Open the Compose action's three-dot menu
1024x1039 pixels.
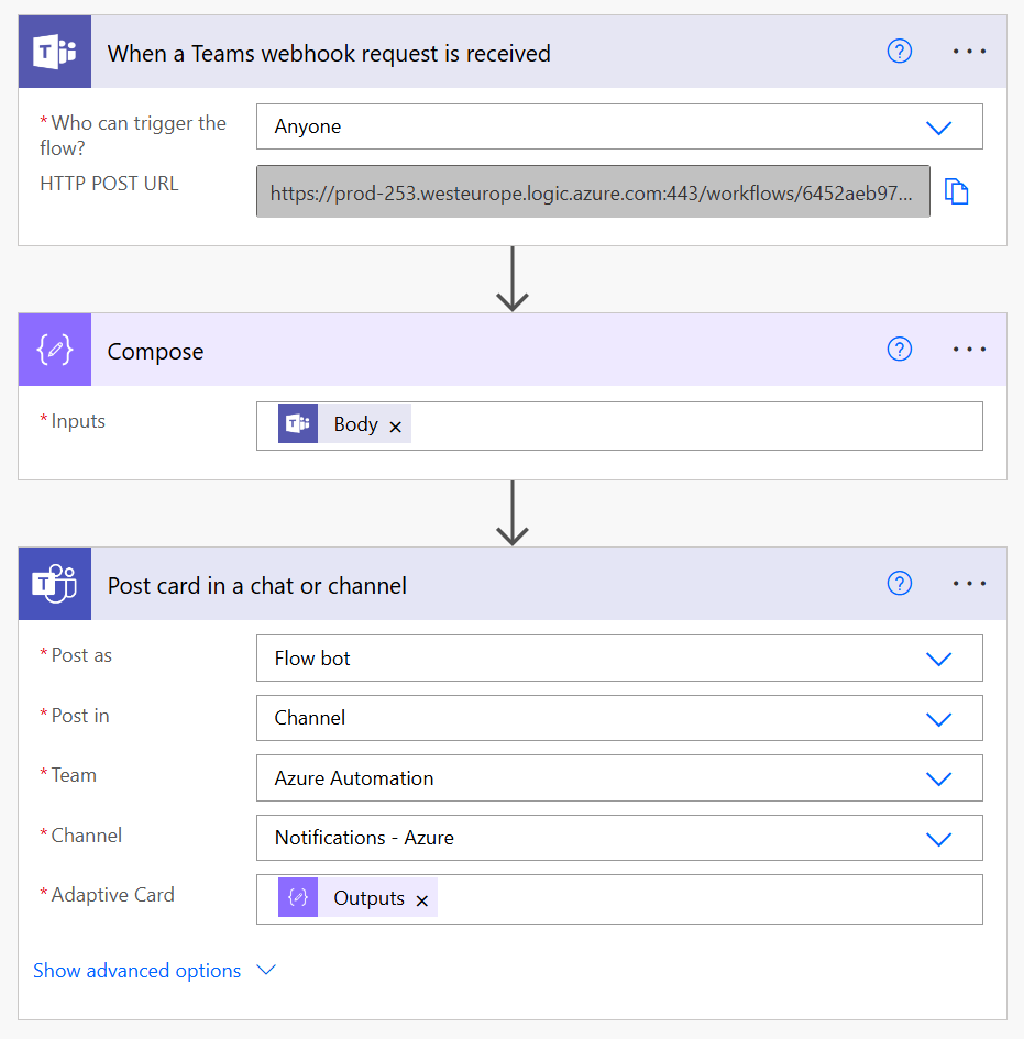(970, 349)
